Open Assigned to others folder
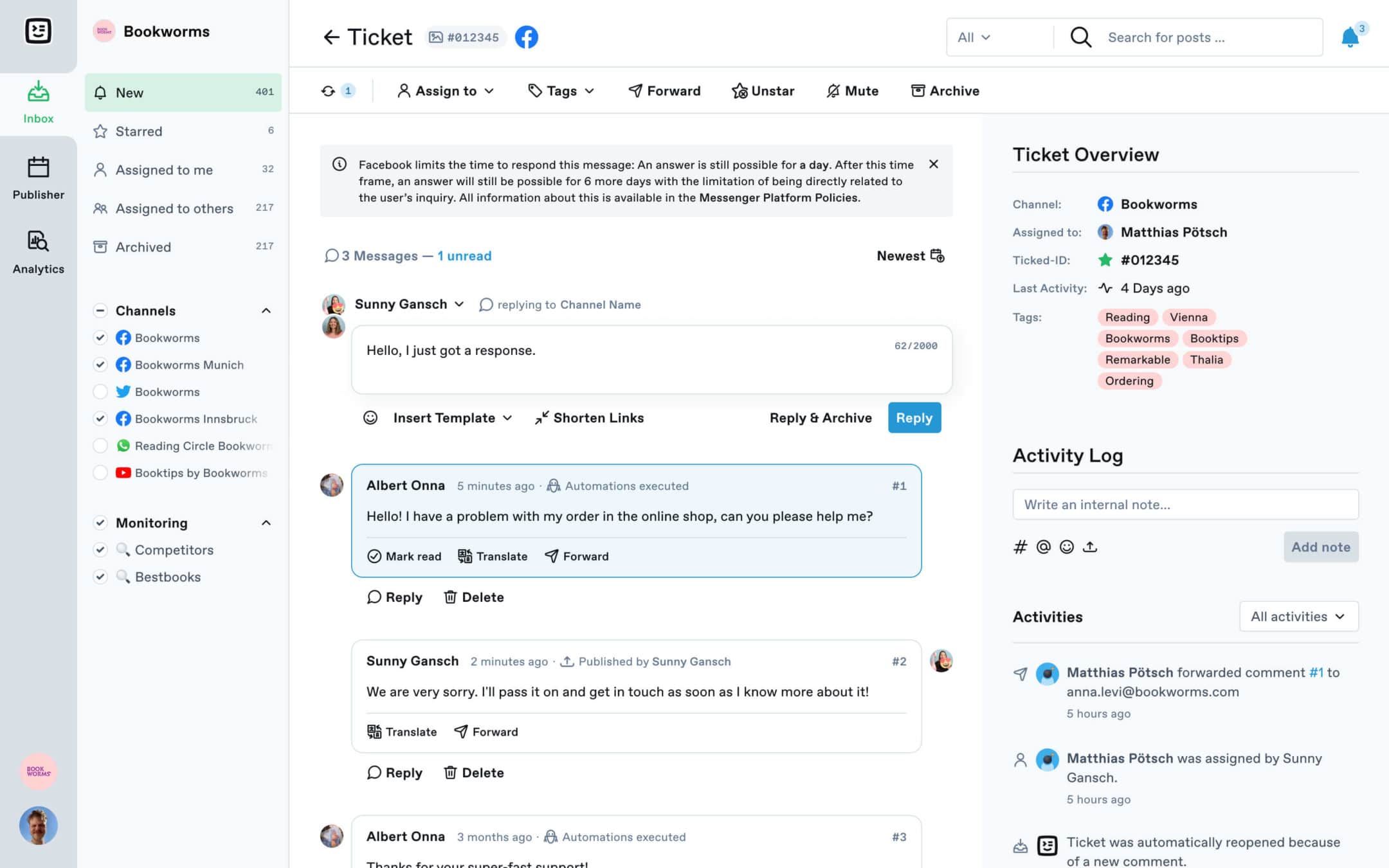This screenshot has width=1389, height=868. [183, 208]
